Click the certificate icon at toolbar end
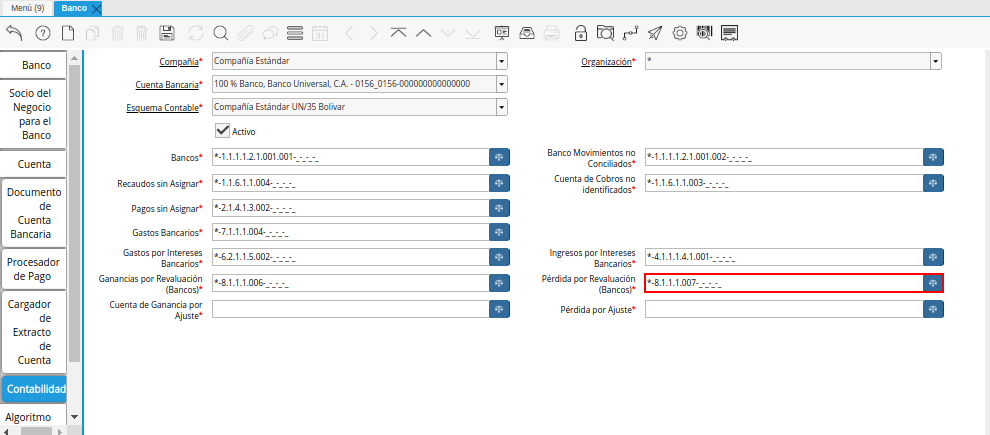The image size is (990, 435). pos(730,33)
